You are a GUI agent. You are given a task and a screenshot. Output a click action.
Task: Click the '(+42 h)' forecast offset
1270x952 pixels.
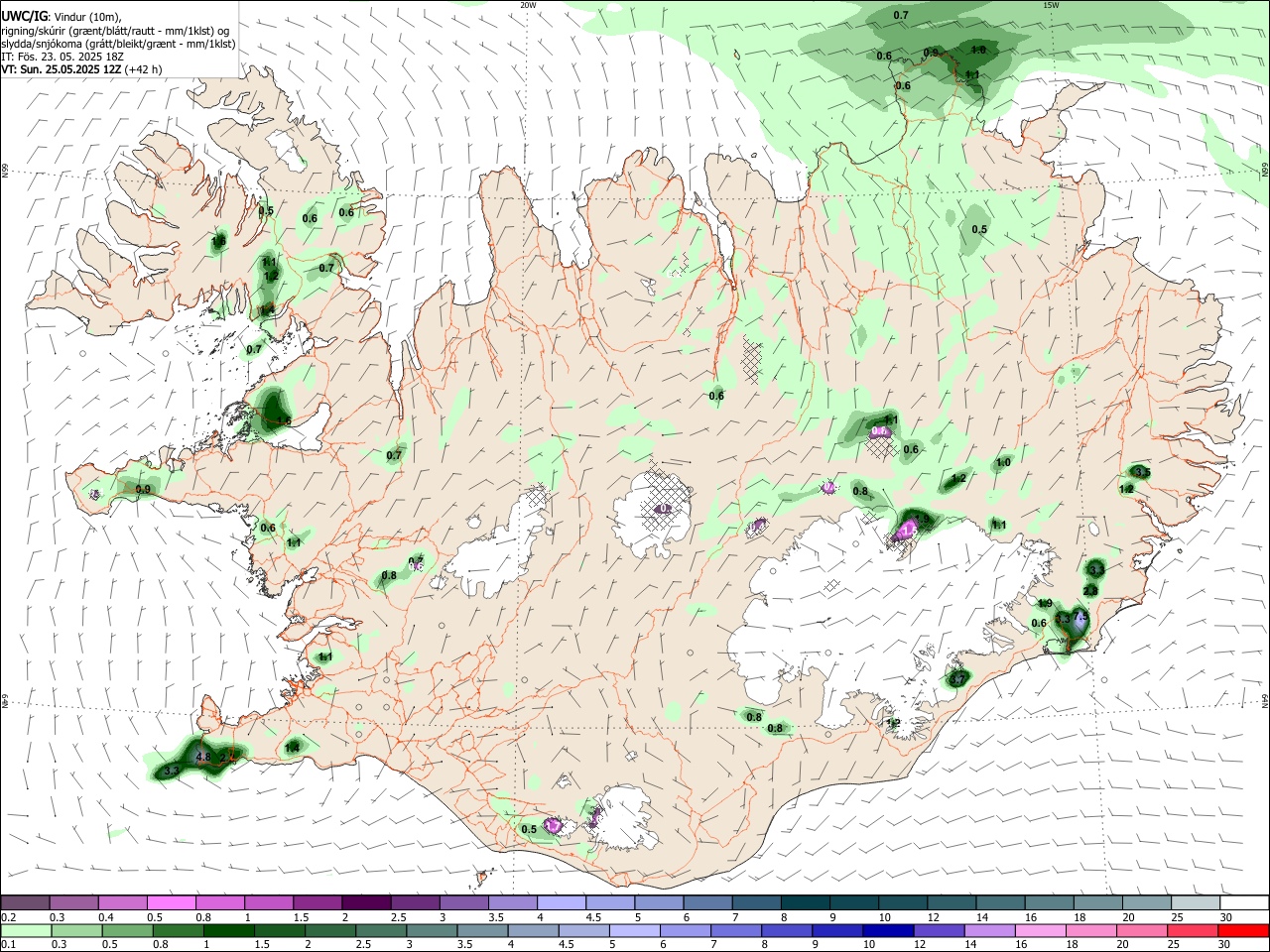coord(144,69)
